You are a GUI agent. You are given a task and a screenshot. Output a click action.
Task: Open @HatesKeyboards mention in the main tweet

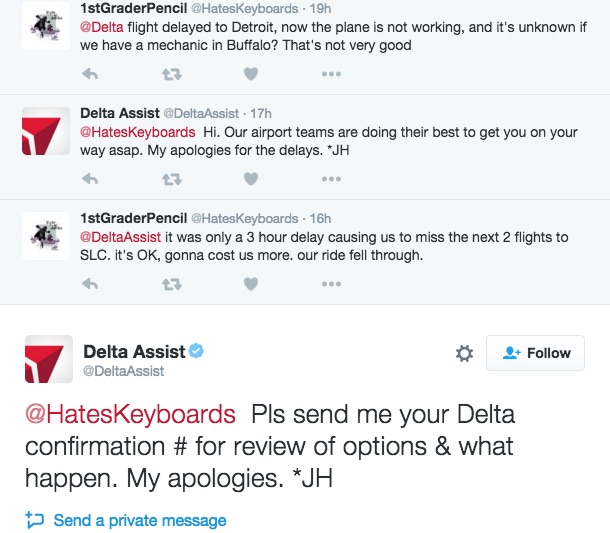coord(131,414)
